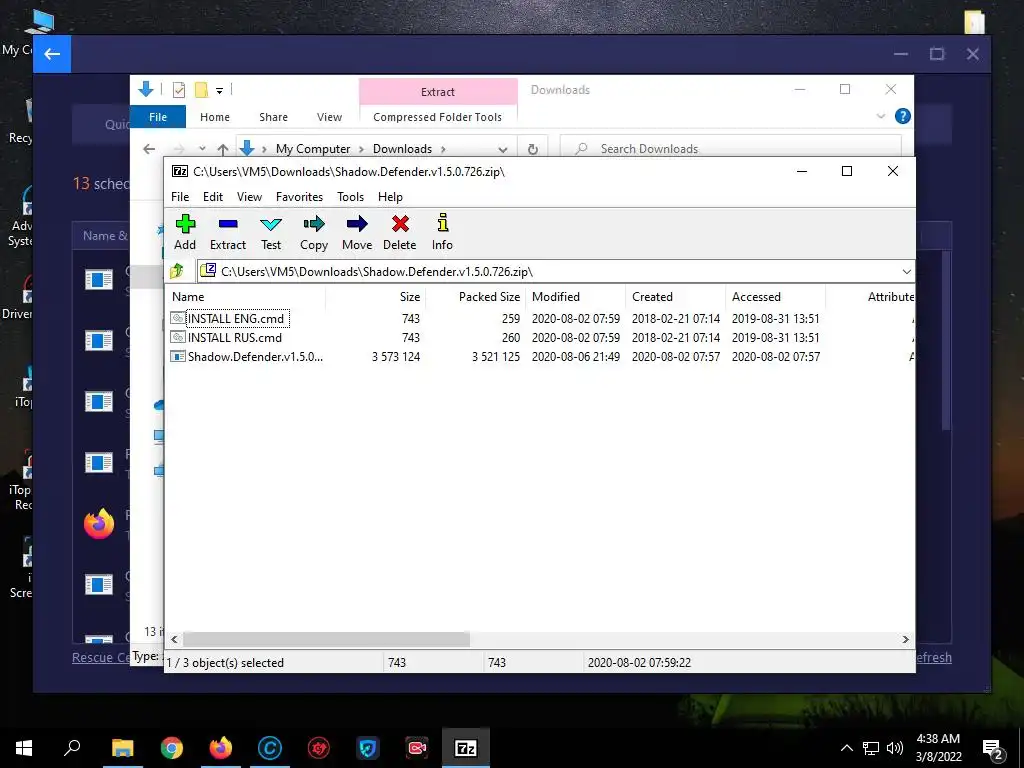Go up one level in Explorer
This screenshot has height=768, width=1024.
[x=223, y=149]
